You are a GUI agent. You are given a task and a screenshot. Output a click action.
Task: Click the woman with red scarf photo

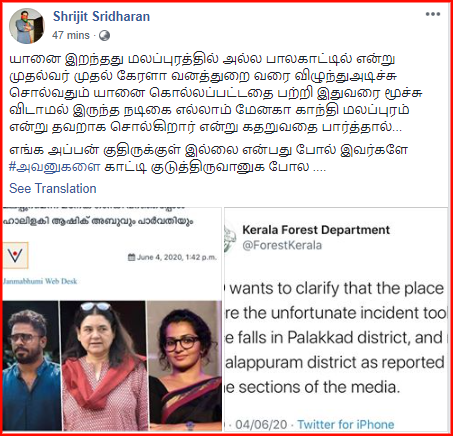(x=103, y=366)
